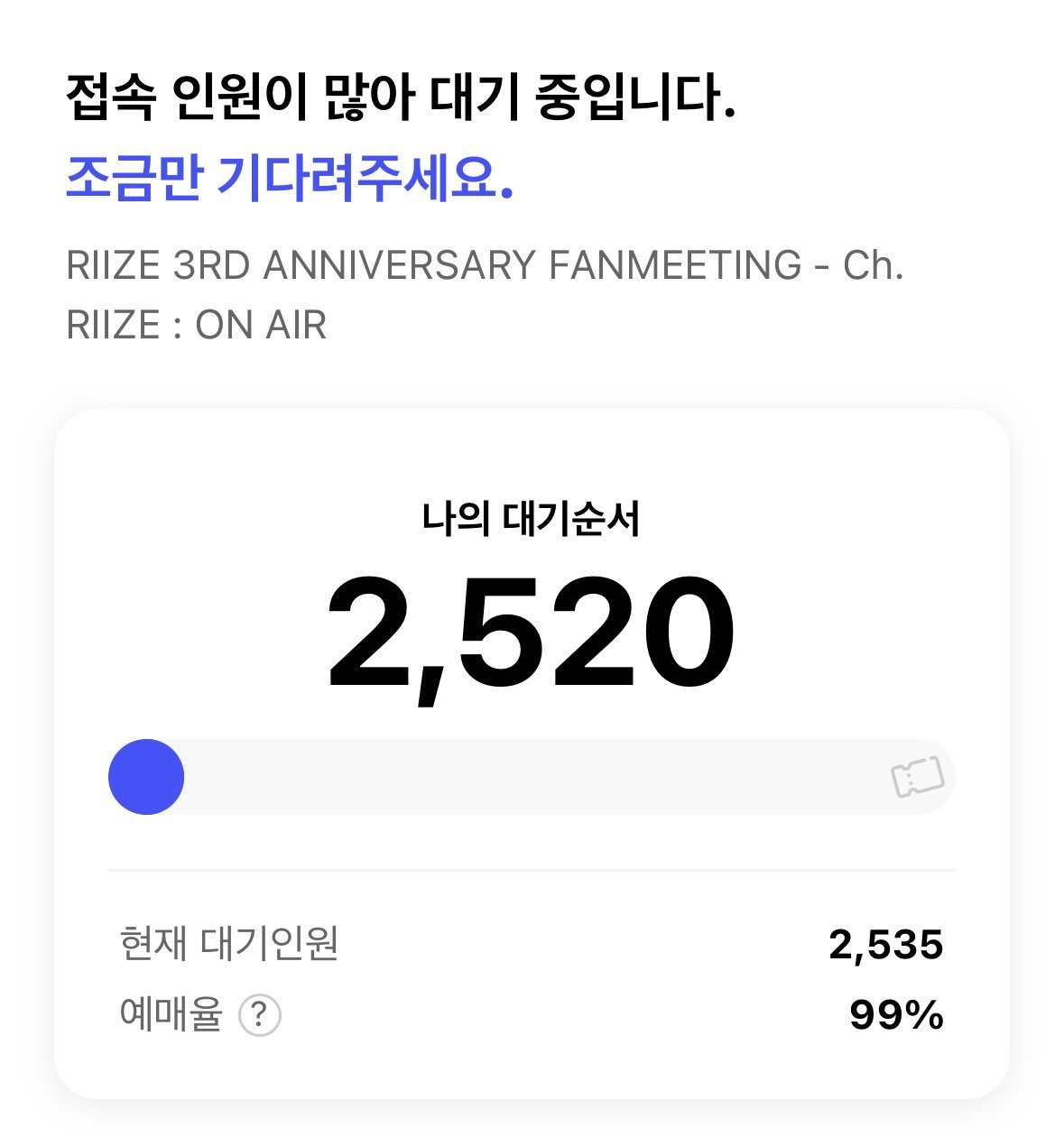Click the 접속 인원이 많아 대기 중입니다 heading

pos(402,97)
